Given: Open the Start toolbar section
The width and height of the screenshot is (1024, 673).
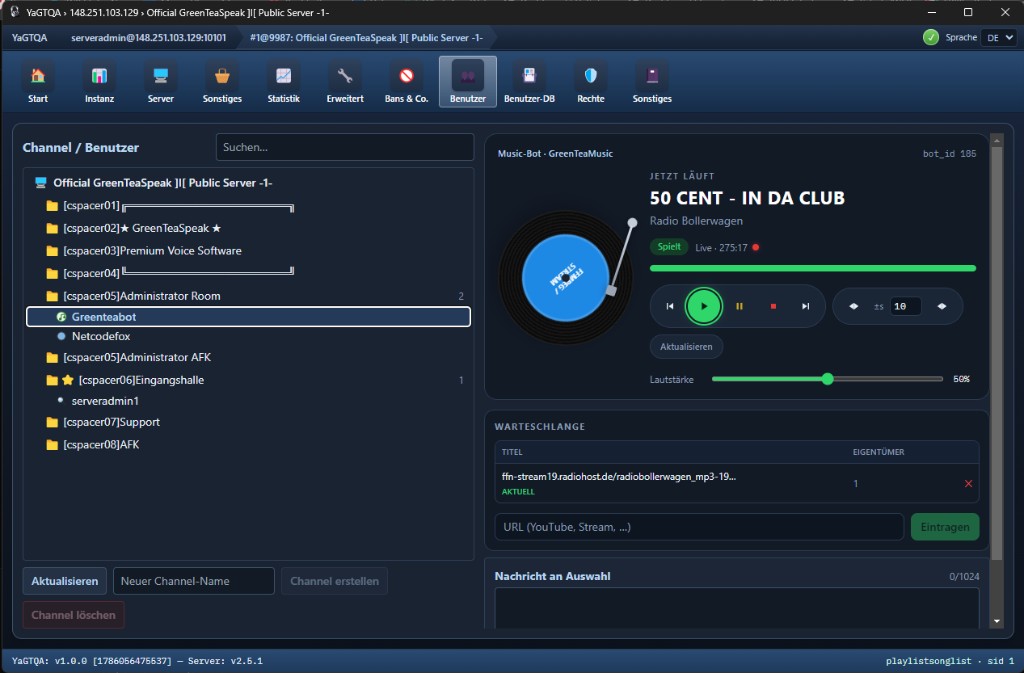Looking at the screenshot, I should pyautogui.click(x=38, y=82).
